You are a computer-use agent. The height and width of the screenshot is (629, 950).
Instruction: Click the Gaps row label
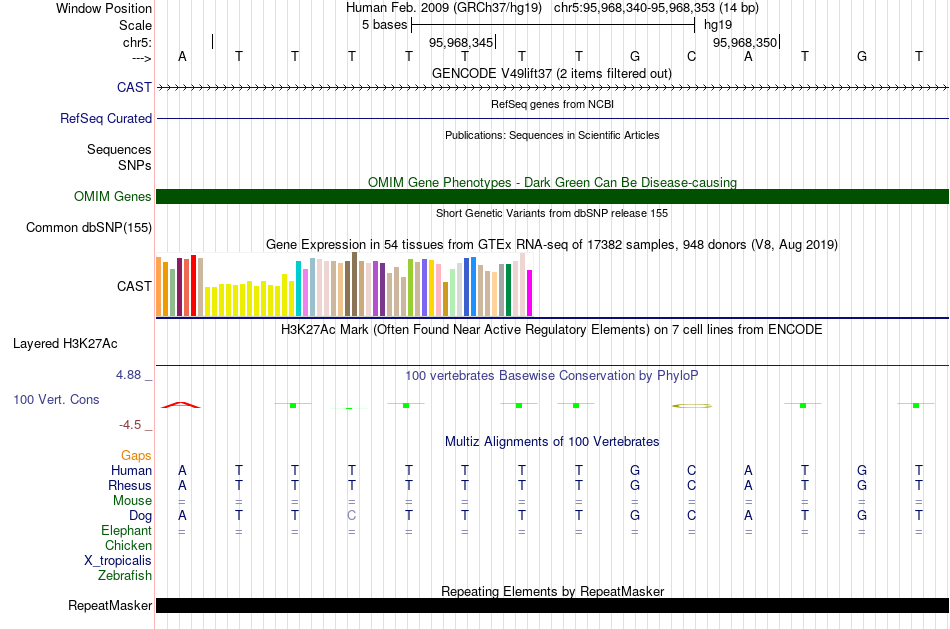pos(136,456)
